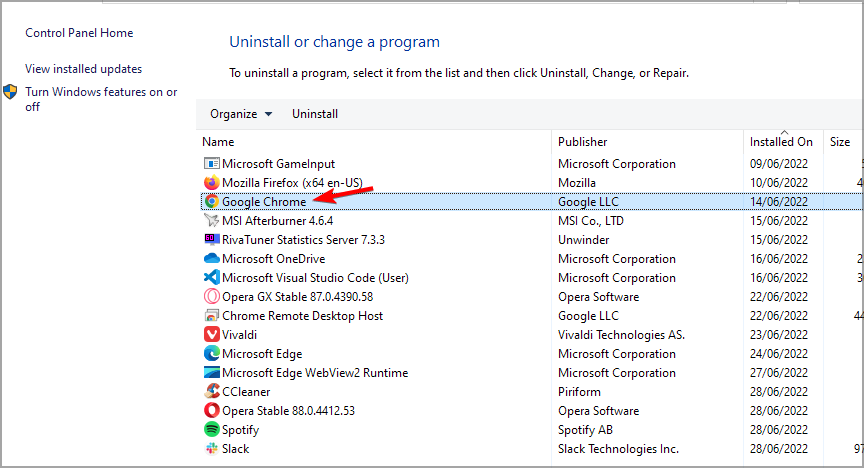The height and width of the screenshot is (468, 864).
Task: Click publisher Google LLC in Google Chrome row
Action: tap(588, 202)
